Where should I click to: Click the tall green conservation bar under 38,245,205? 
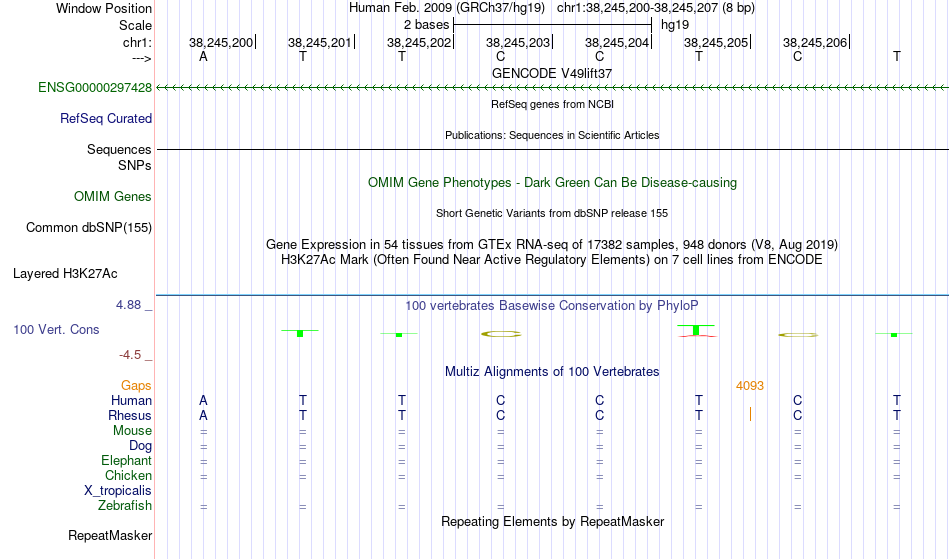(696, 330)
